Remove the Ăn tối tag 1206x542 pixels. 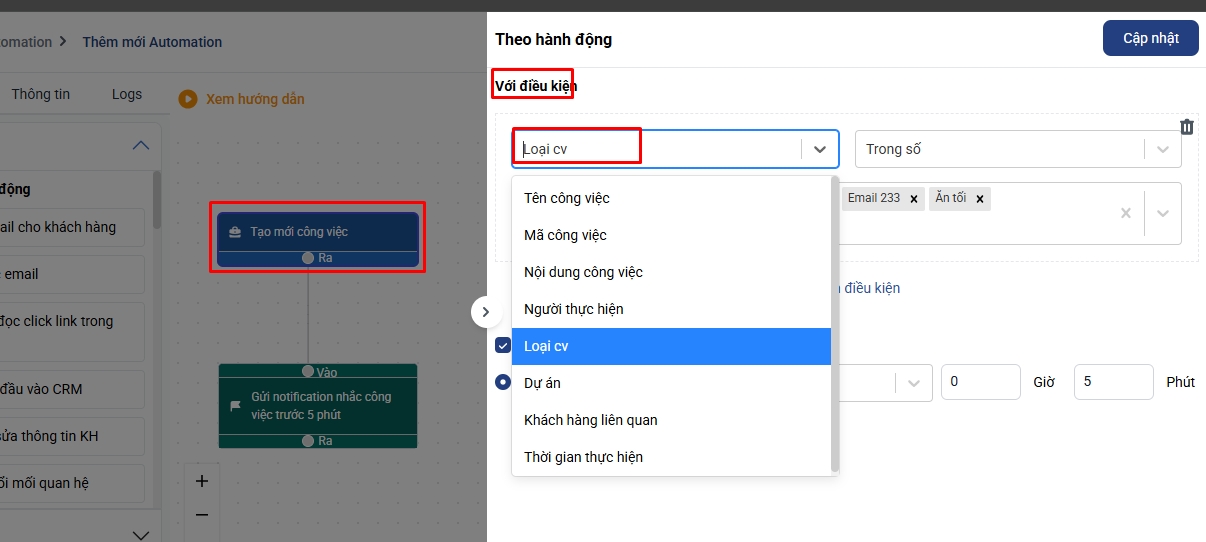(x=980, y=199)
